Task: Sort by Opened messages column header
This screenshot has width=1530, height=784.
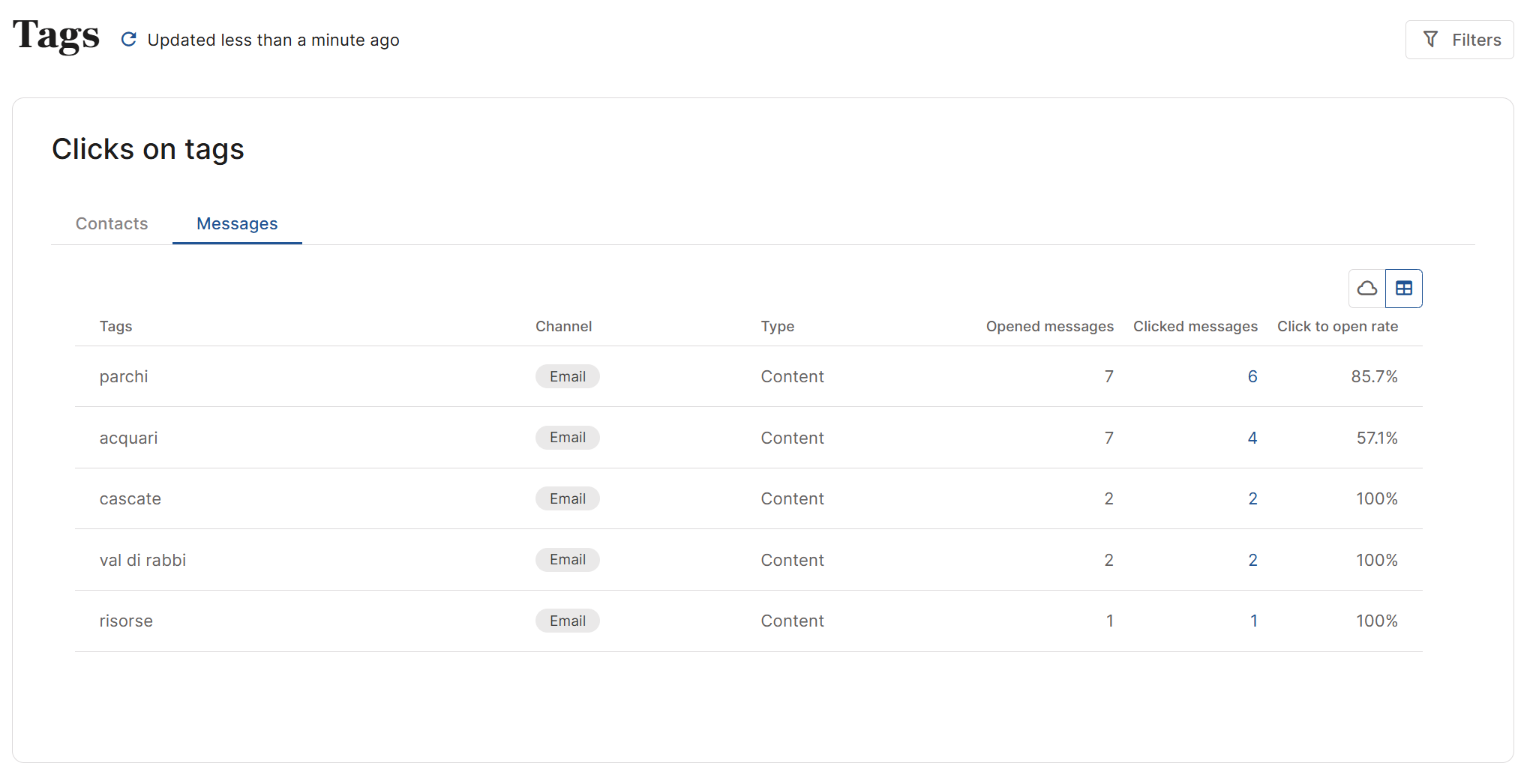Action: click(x=1049, y=326)
